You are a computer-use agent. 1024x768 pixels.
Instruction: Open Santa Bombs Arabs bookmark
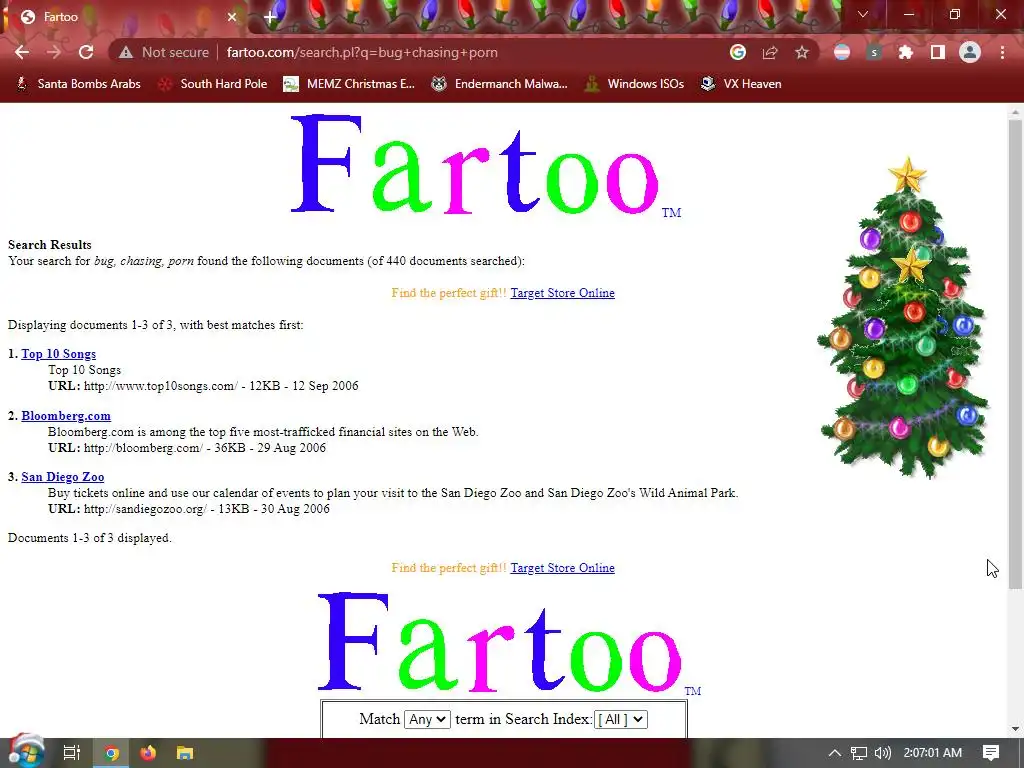[78, 84]
